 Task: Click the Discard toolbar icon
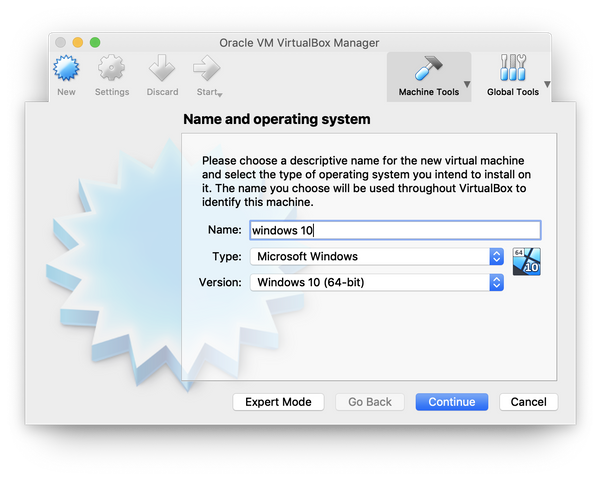point(161,71)
